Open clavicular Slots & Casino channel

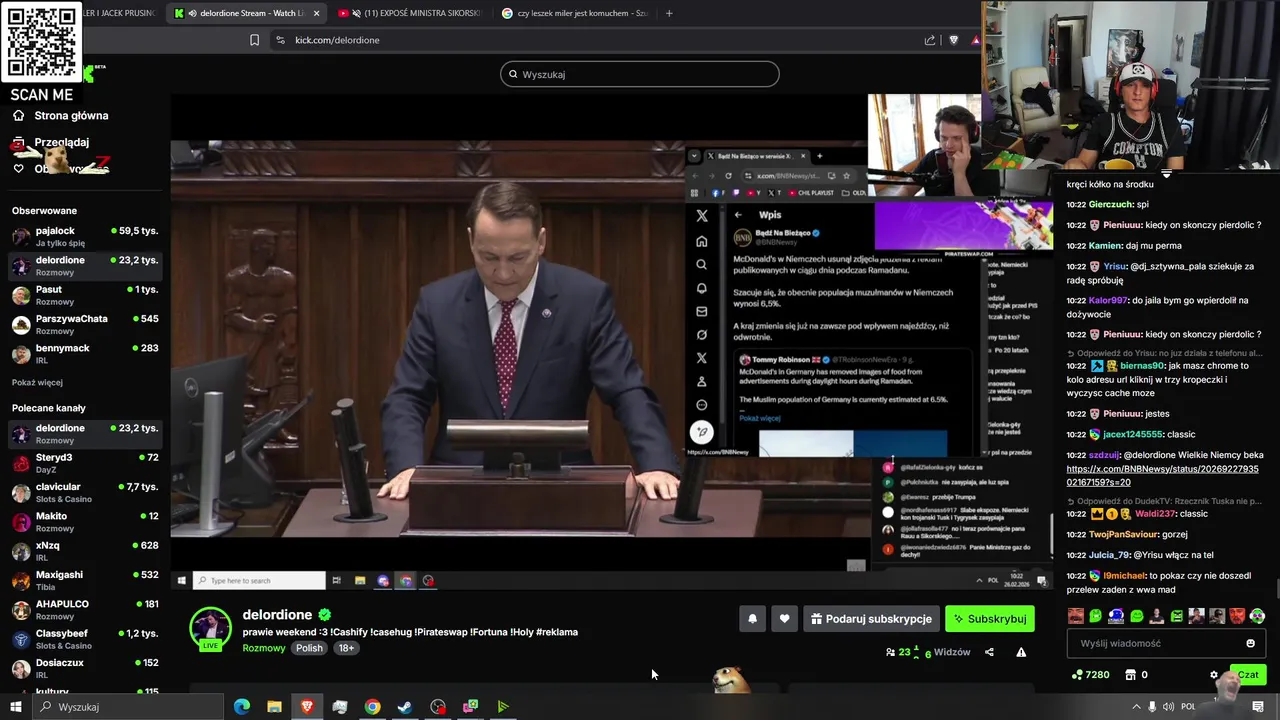(84, 492)
